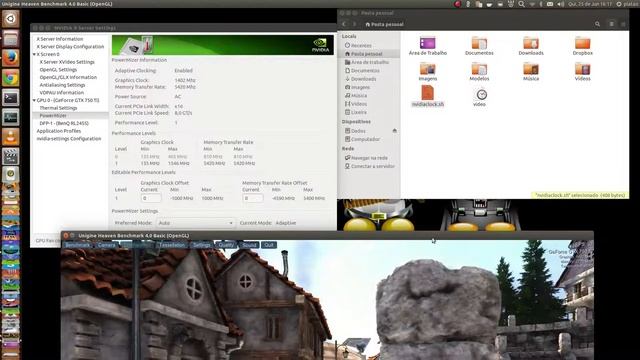Screen dimensions: 640x360
Task: Open the Files manager icon in the dock
Action: [11, 38]
